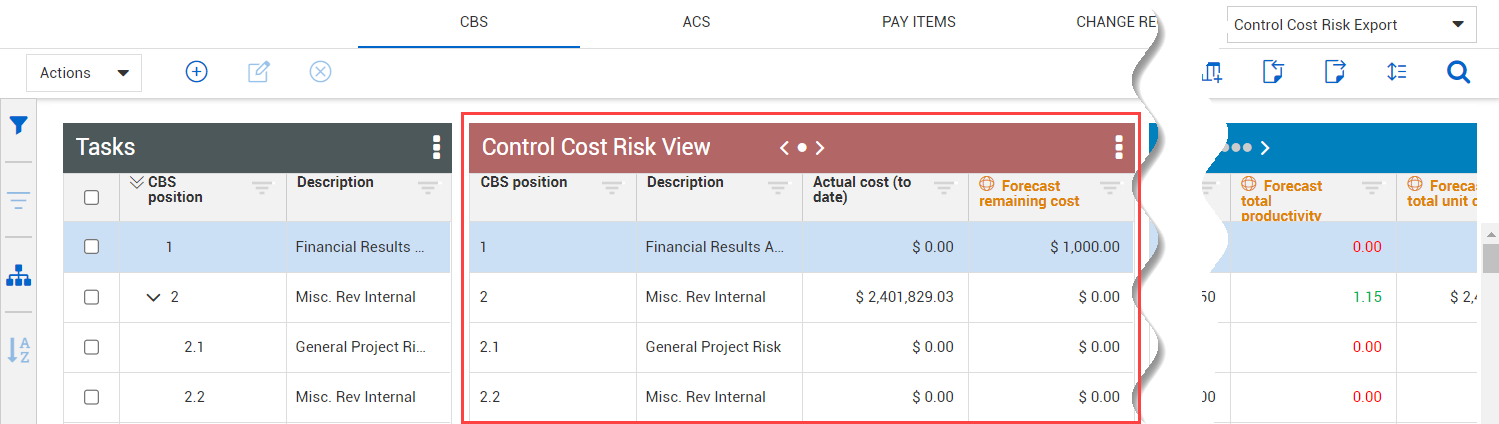Click the row height icon
This screenshot has width=1499, height=424.
(x=1397, y=72)
